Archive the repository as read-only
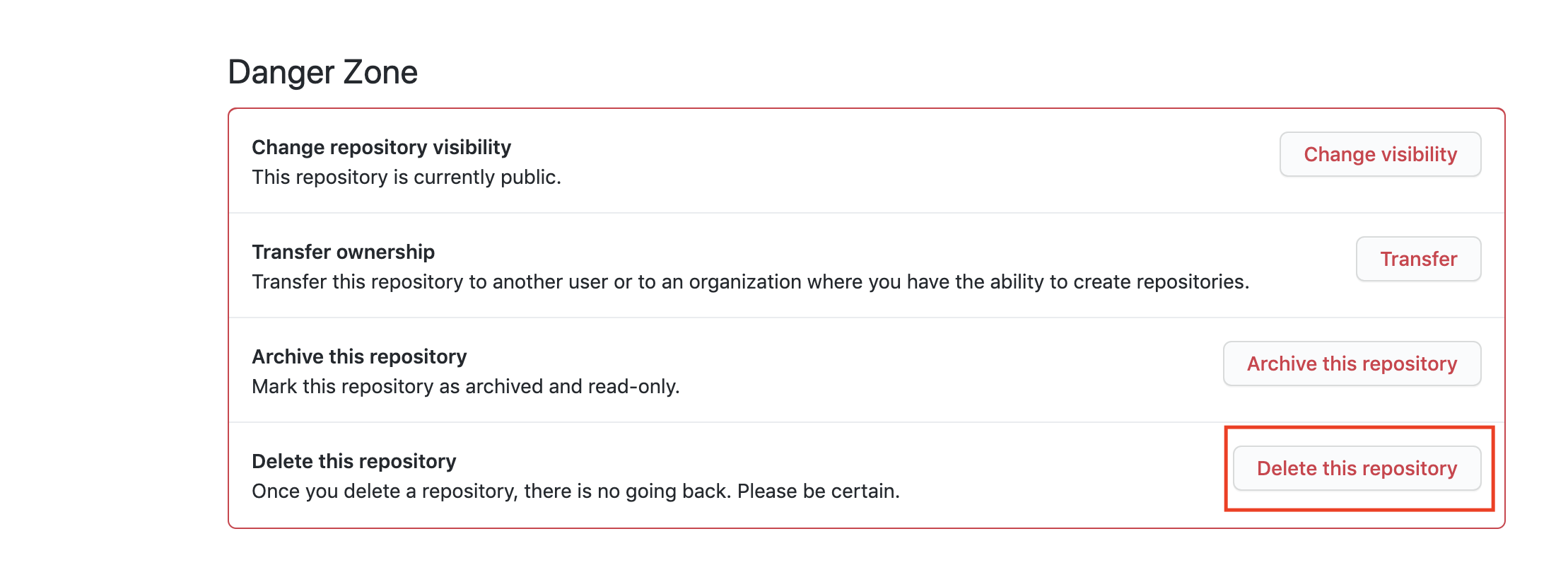Viewport: 1568px width, 570px height. tap(1352, 363)
